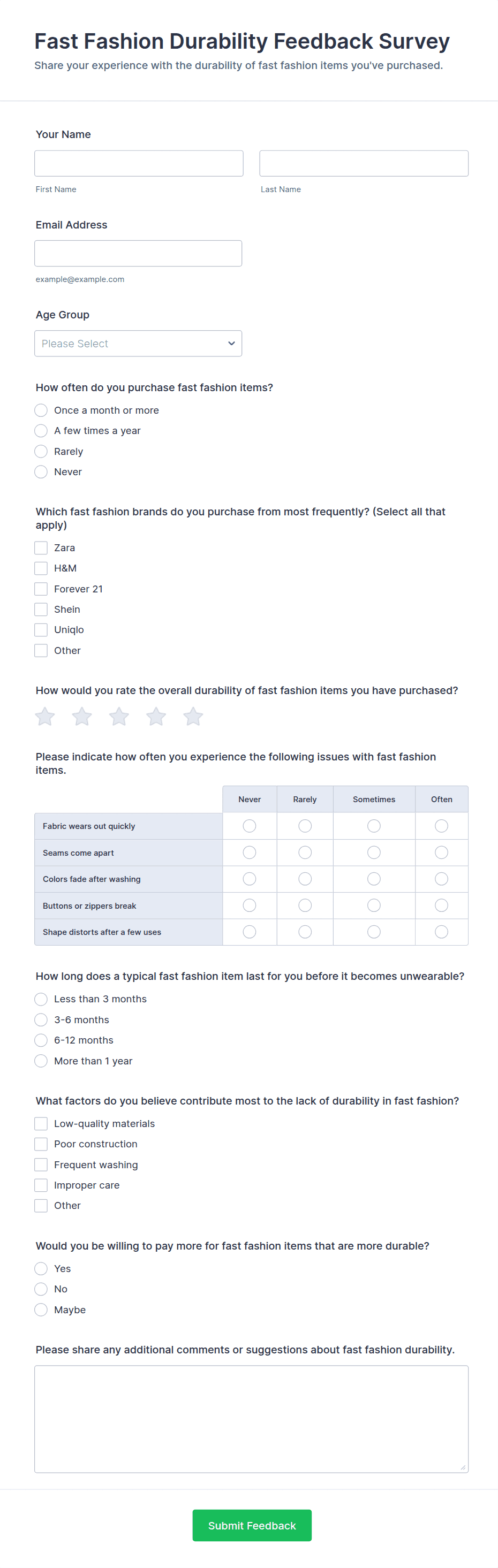
Task: Select the second star rating
Action: 81,717
